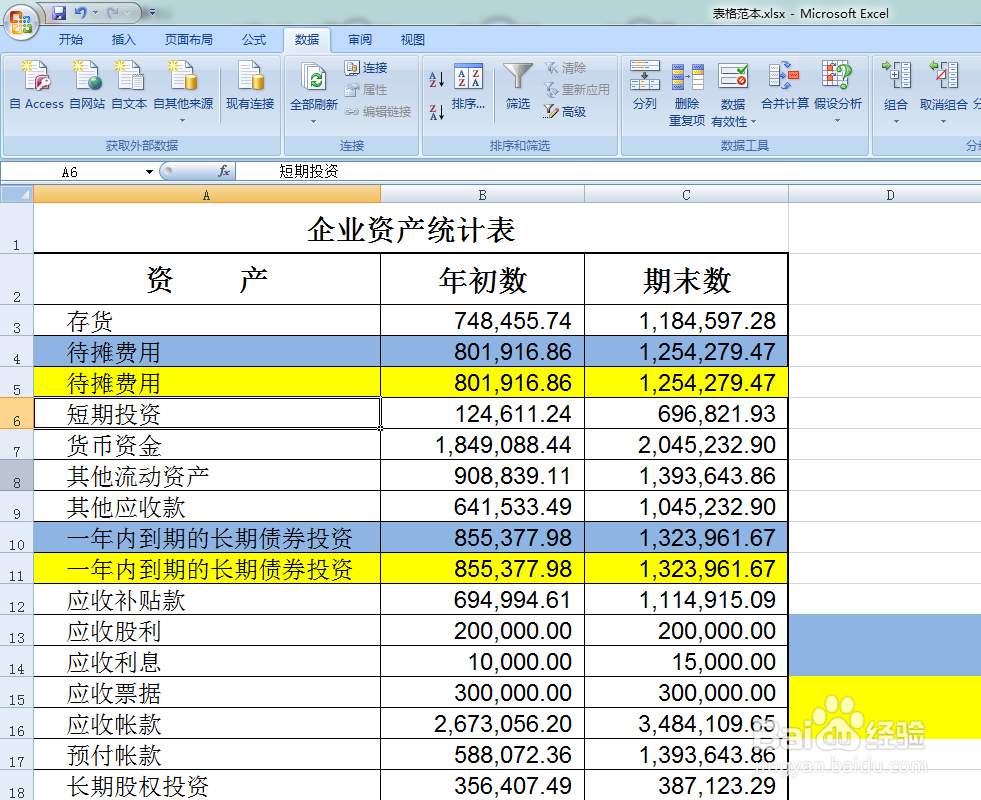Click the header cell 期末数
981x800 pixels.
[686, 280]
